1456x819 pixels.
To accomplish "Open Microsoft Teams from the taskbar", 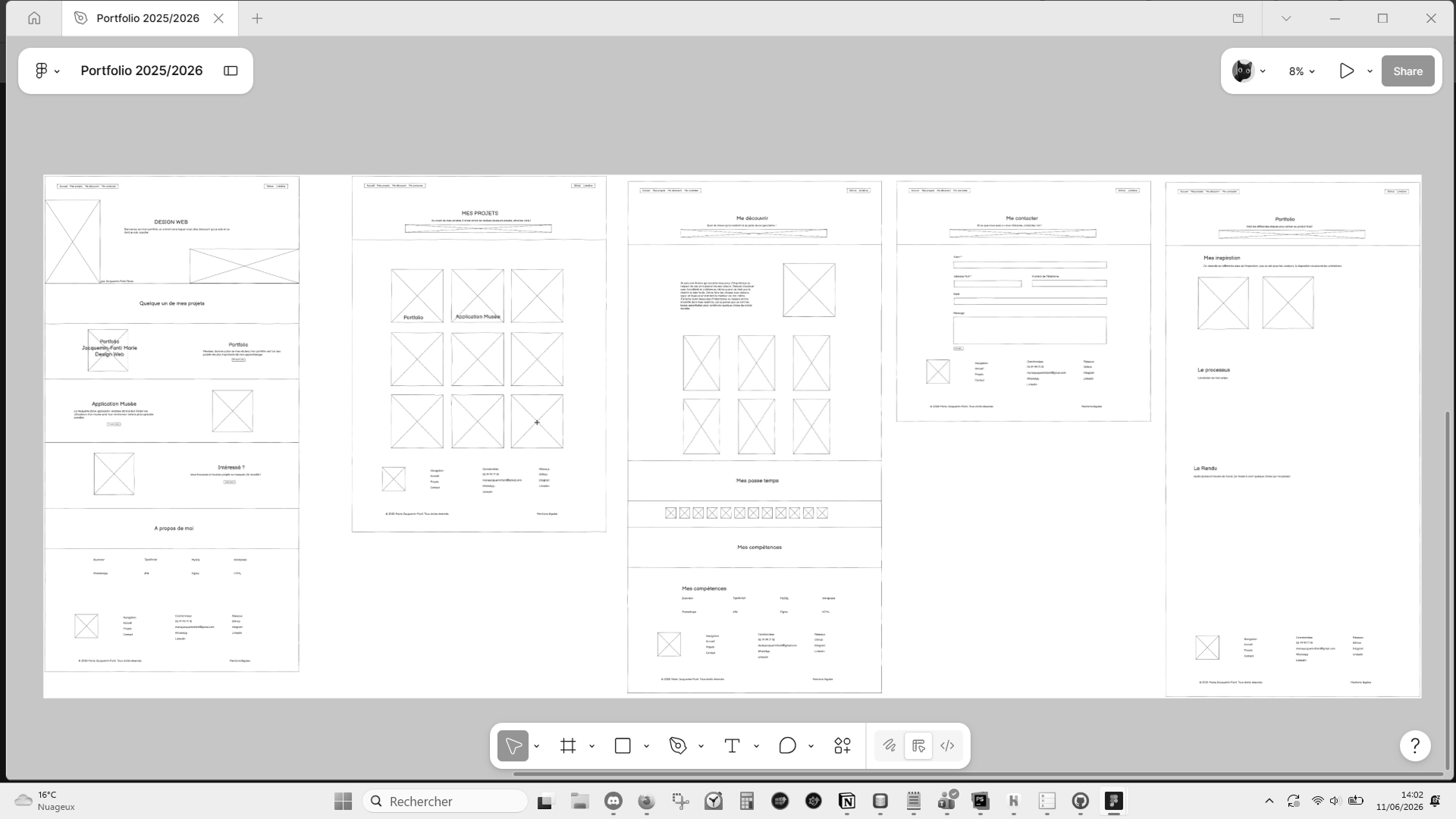I will (x=947, y=802).
